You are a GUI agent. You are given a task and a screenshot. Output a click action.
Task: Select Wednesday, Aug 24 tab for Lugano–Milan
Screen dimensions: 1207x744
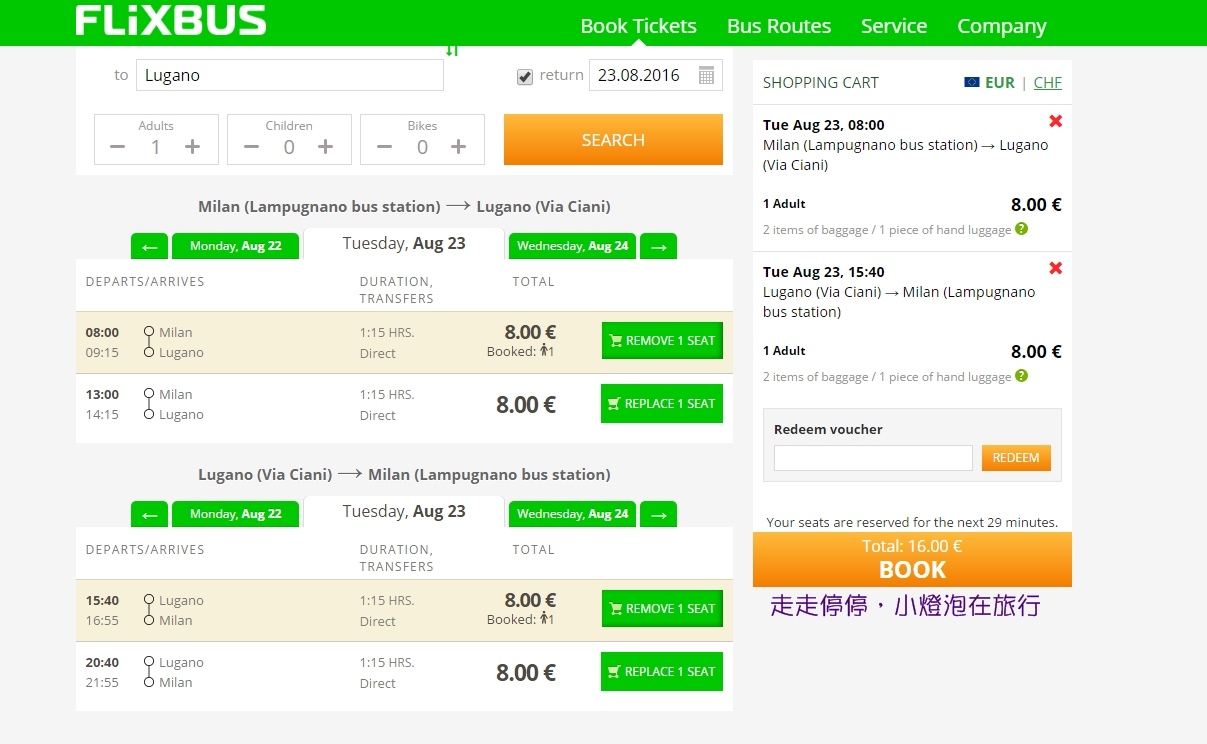click(572, 514)
